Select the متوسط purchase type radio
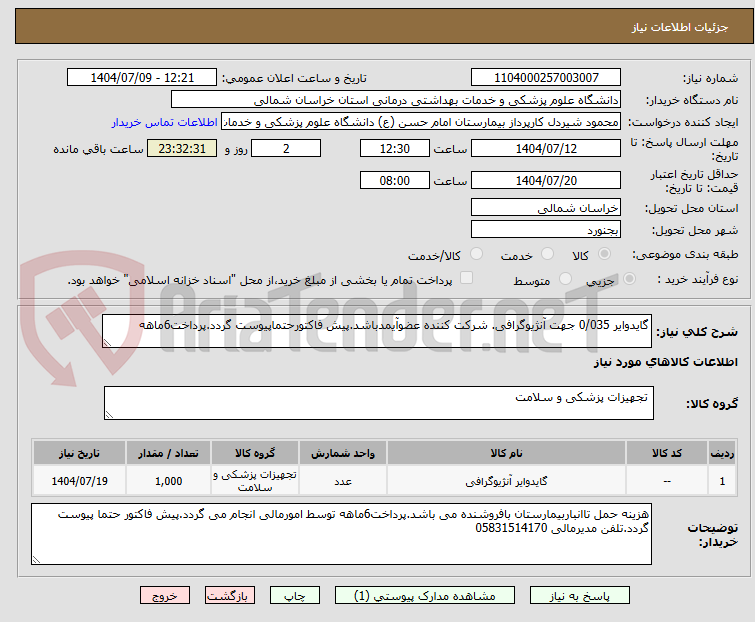 tap(565, 278)
